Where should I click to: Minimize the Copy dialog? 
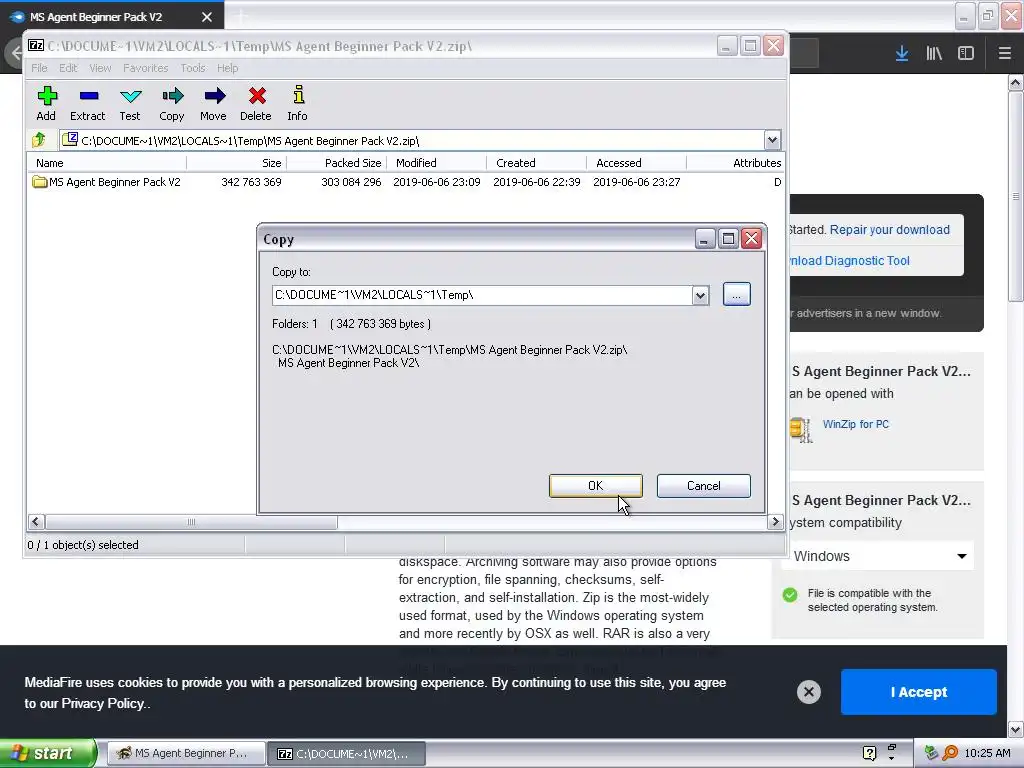pyautogui.click(x=704, y=239)
